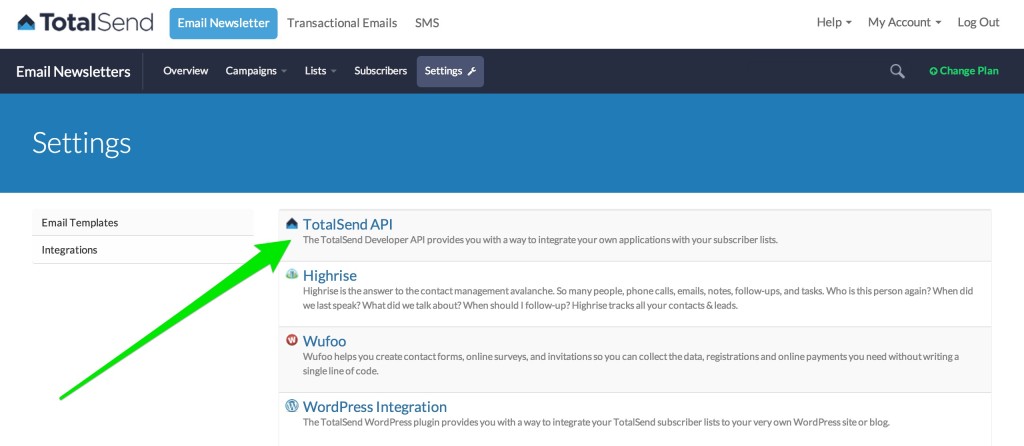The width and height of the screenshot is (1024, 446).
Task: Open the Wufoo integration link
Action: 325,341
